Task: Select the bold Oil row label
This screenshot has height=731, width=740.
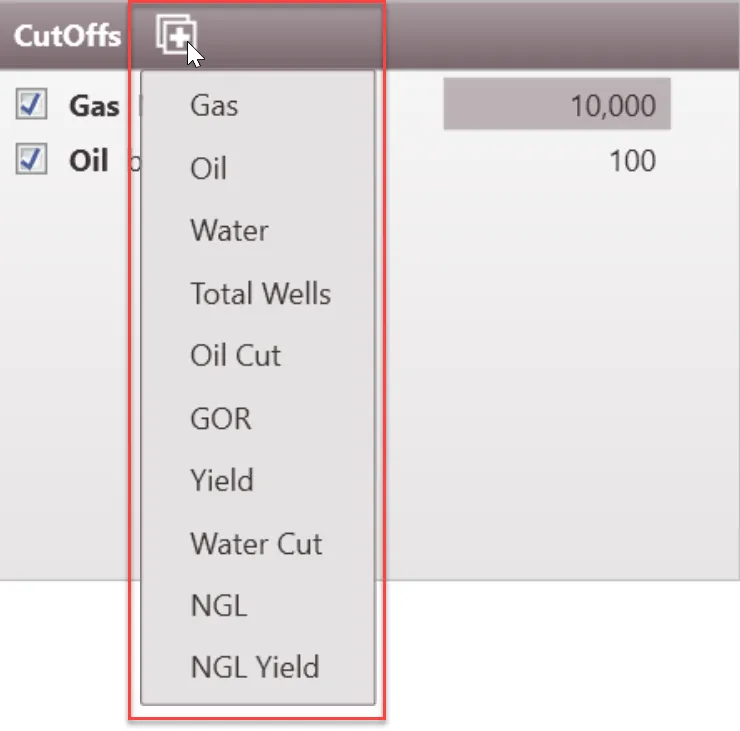Action: coord(88,161)
